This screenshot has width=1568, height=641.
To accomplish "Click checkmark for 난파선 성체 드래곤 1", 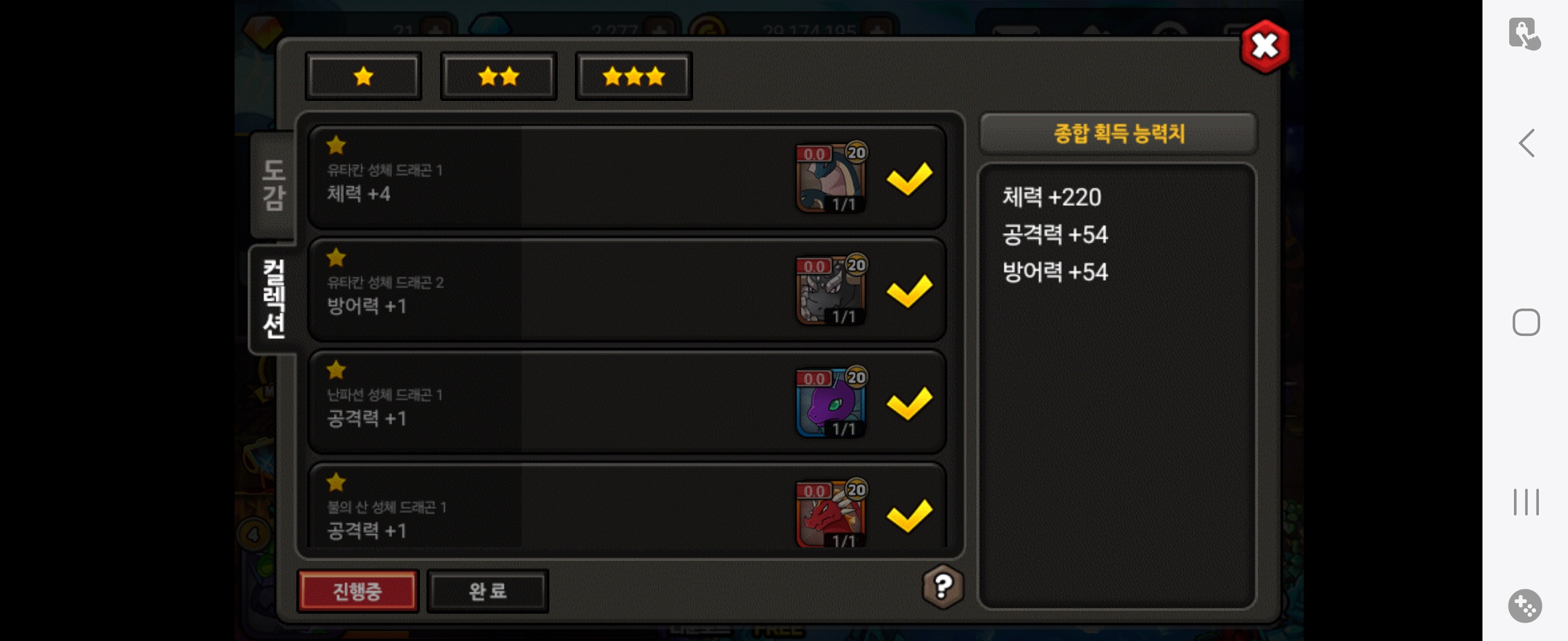I will pos(909,403).
